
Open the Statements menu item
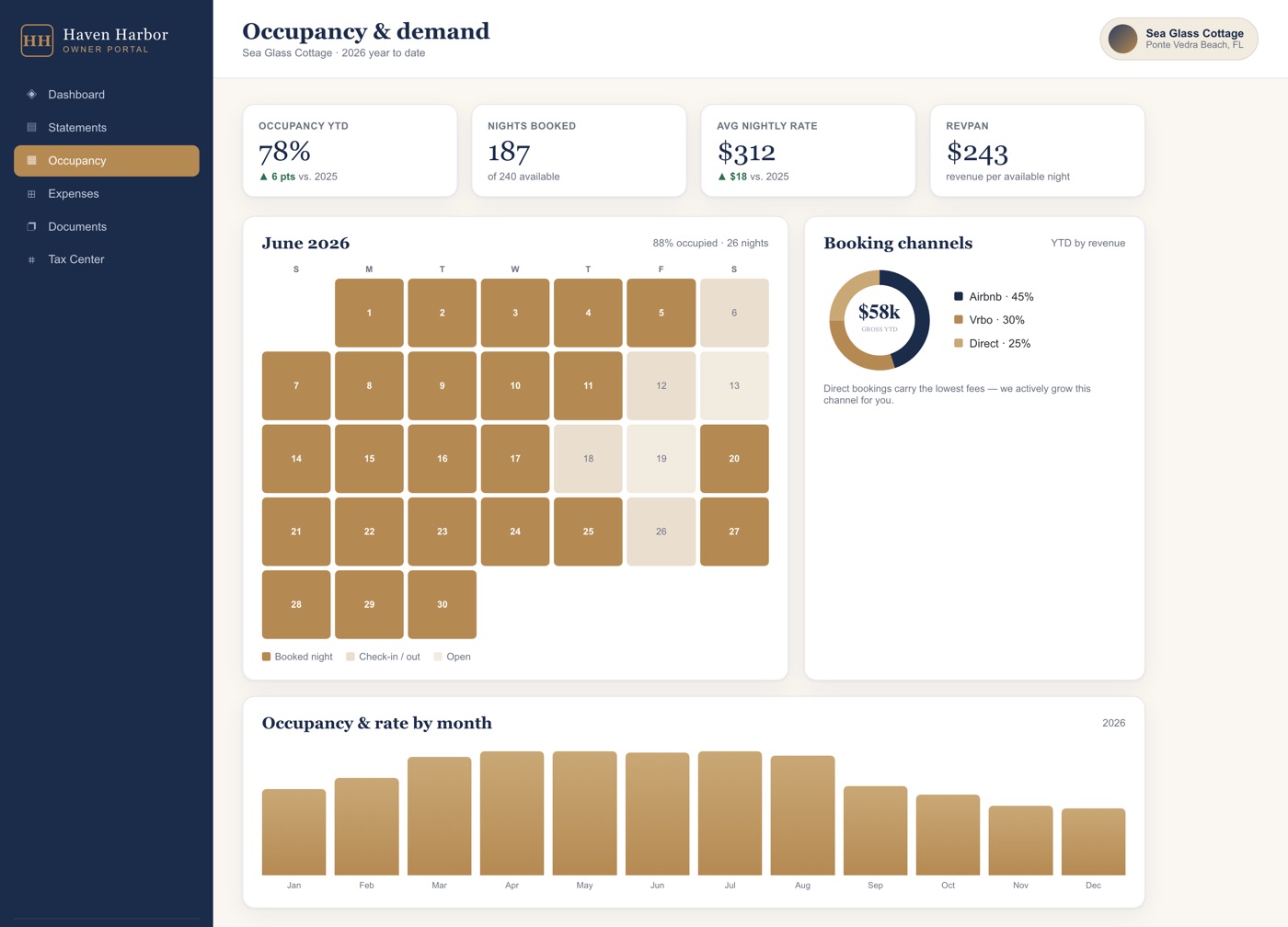point(107,128)
